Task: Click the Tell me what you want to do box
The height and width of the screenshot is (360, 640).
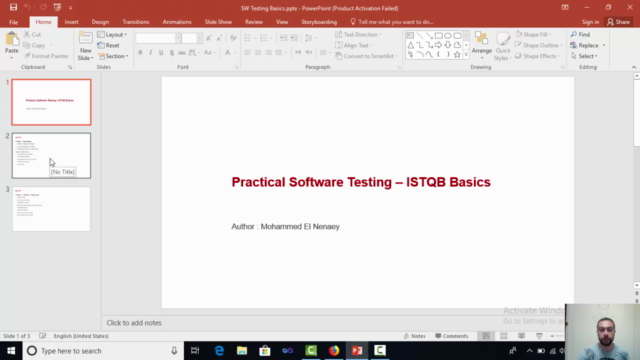Action: 391,22
